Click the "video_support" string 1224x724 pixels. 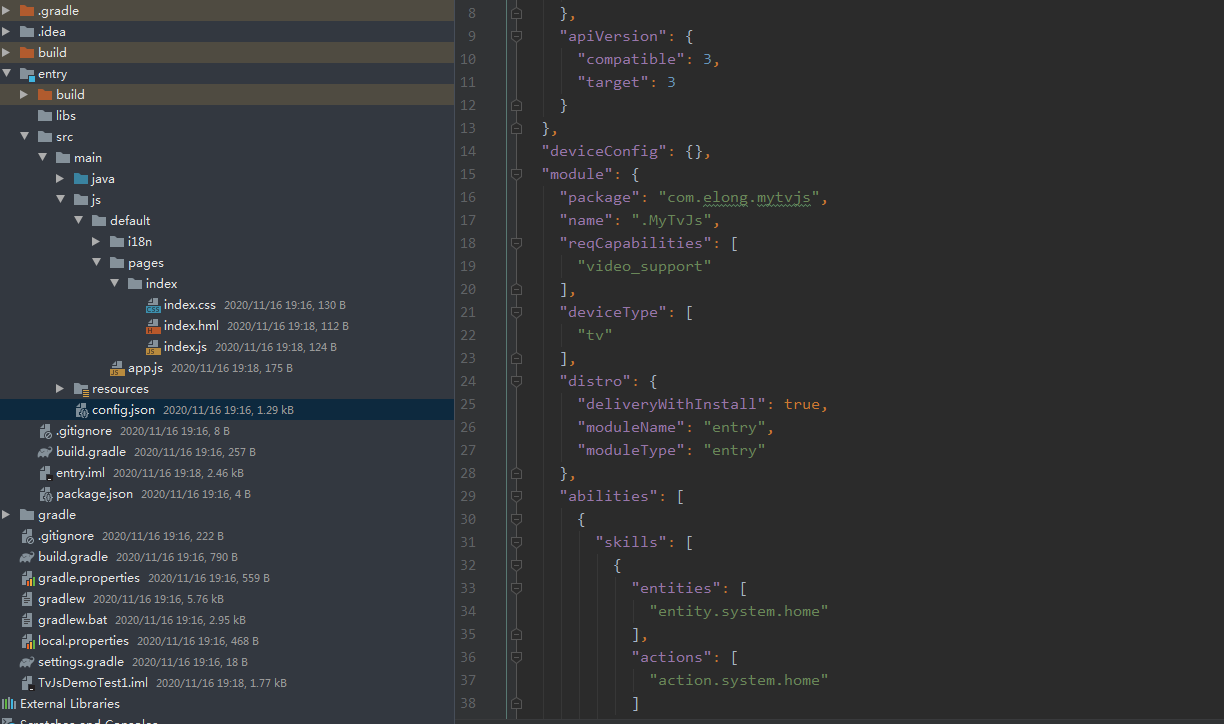tap(645, 266)
